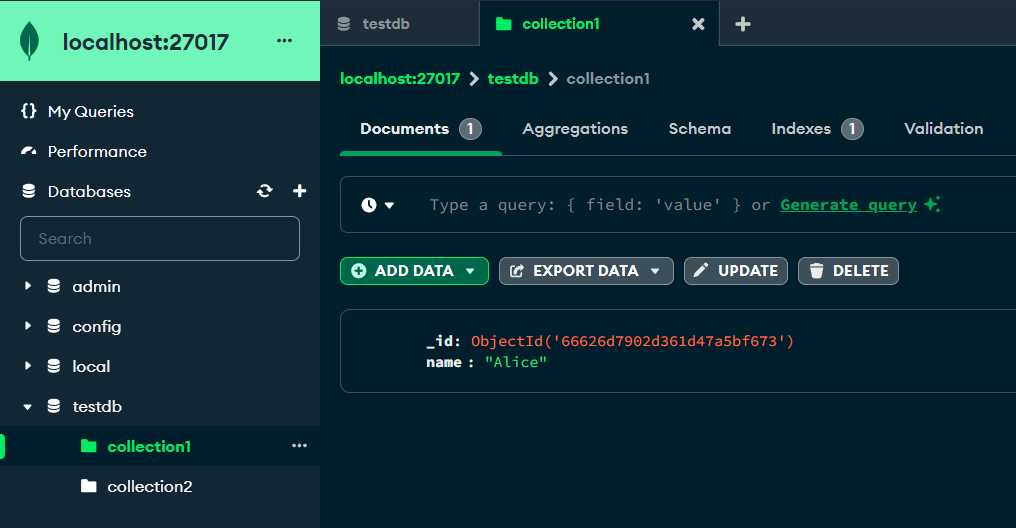
Task: Focus the database Search input field
Action: (160, 238)
